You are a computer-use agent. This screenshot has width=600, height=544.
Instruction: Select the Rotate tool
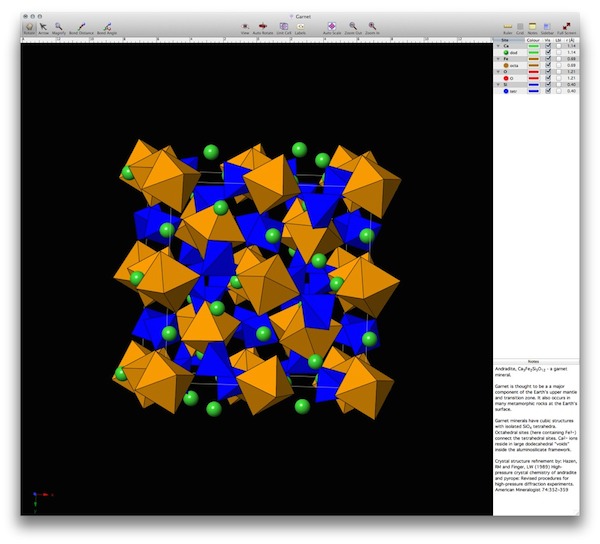point(28,27)
